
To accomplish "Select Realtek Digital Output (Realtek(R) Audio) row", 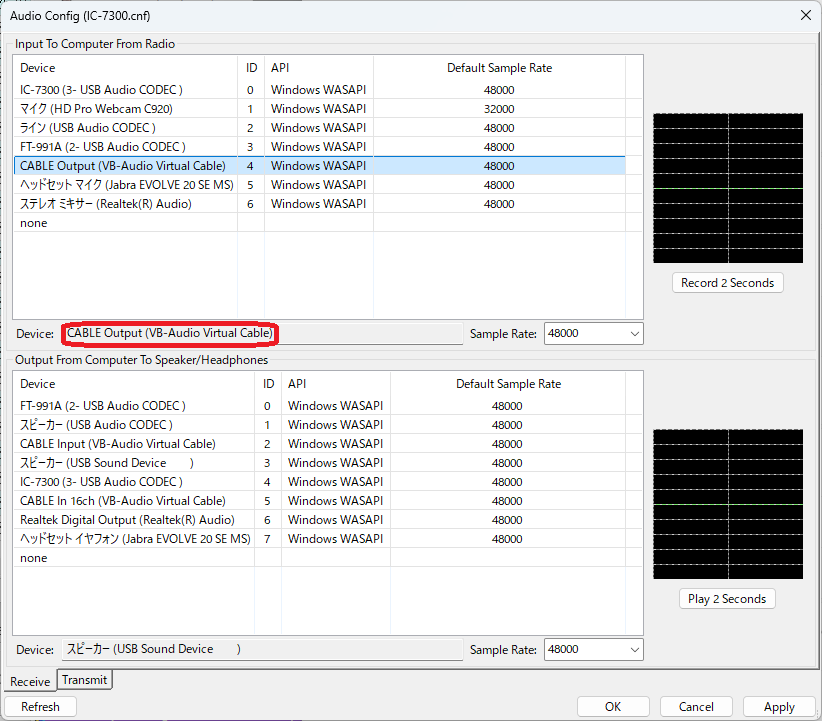I will (320, 520).
